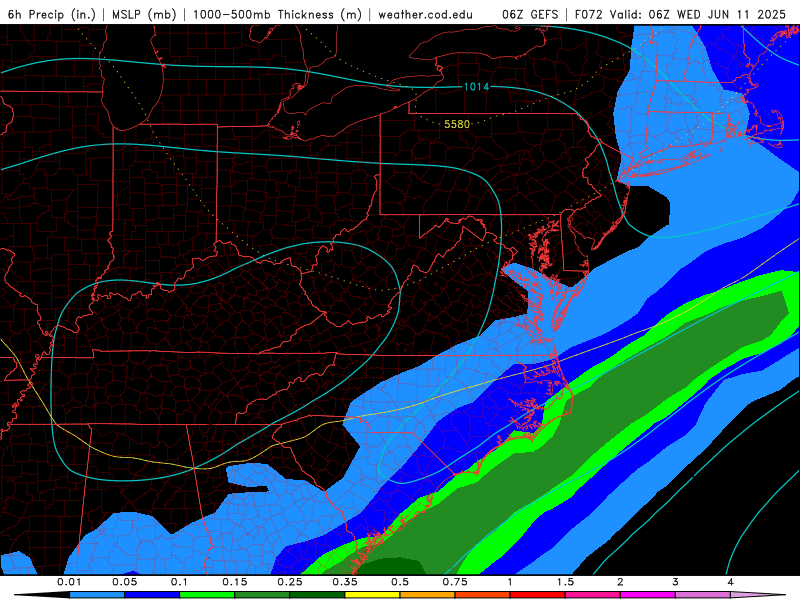The height and width of the screenshot is (600, 800).
Task: Click the '6h Precip (in.)' title text
Action: (52, 14)
